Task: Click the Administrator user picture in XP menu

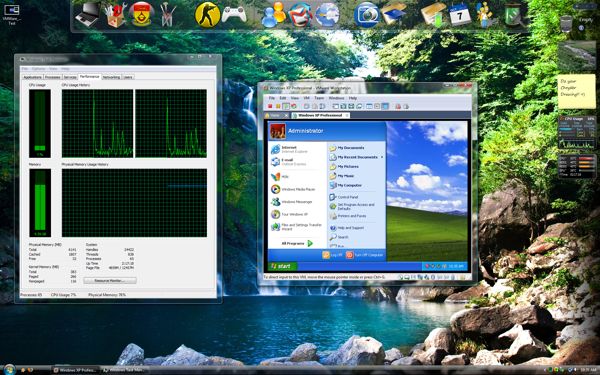Action: pos(277,131)
